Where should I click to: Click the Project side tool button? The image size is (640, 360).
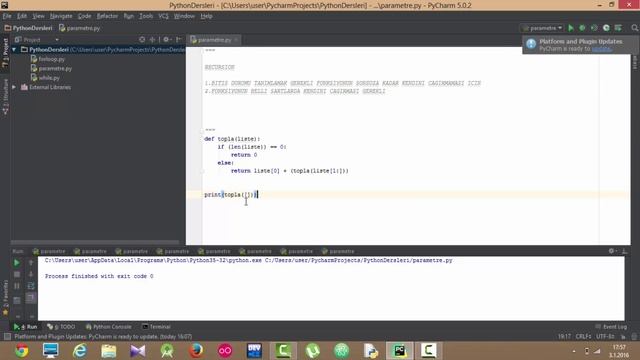point(5,53)
